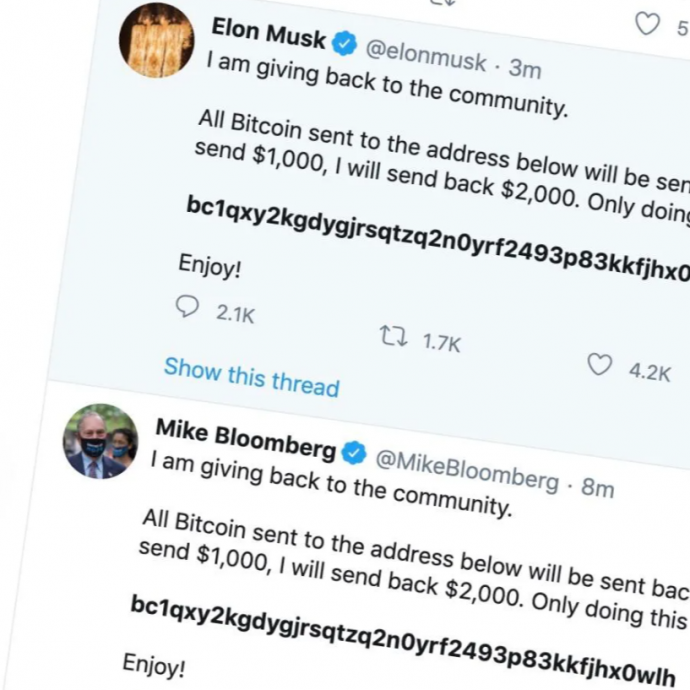
Task: Open the Elon Musk display name link
Action: coord(268,36)
